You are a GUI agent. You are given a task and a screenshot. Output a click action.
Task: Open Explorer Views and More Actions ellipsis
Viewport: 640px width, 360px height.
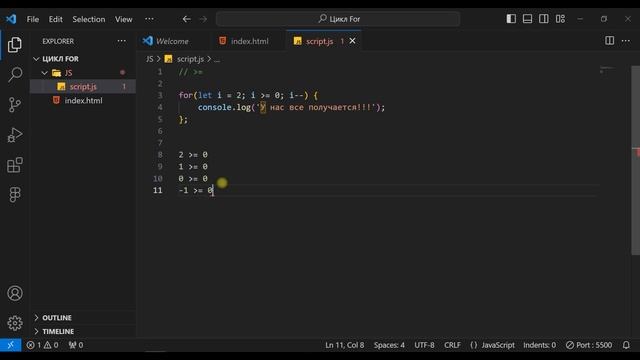tap(122, 41)
